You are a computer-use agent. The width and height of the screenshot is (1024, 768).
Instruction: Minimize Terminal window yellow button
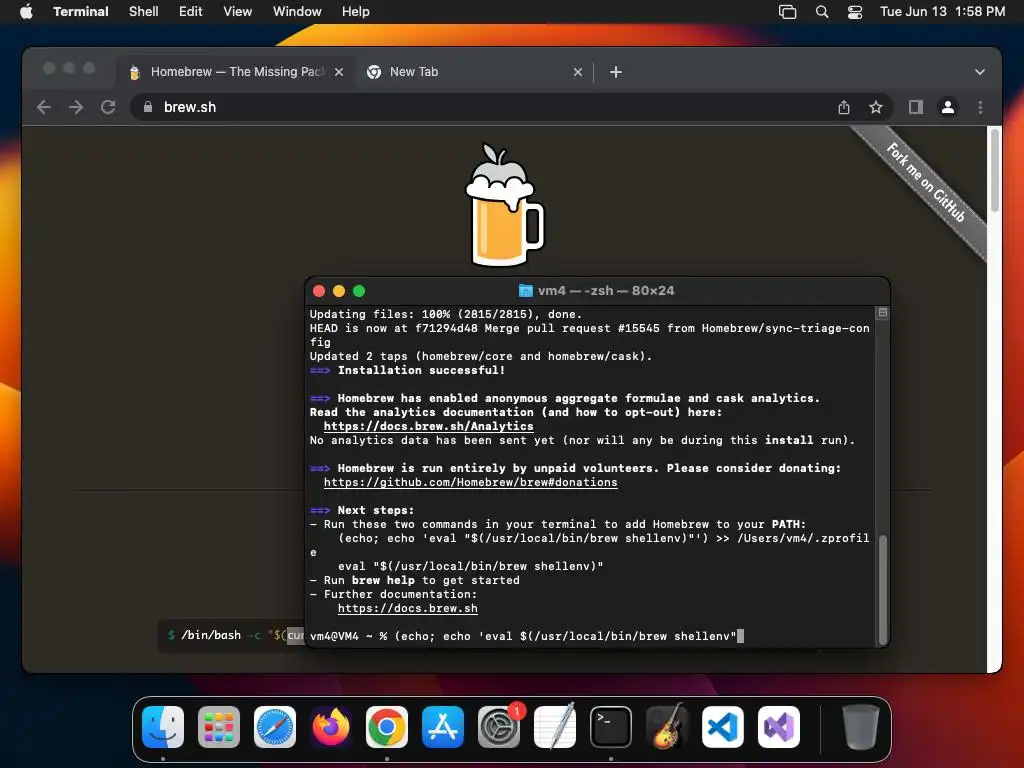339,291
